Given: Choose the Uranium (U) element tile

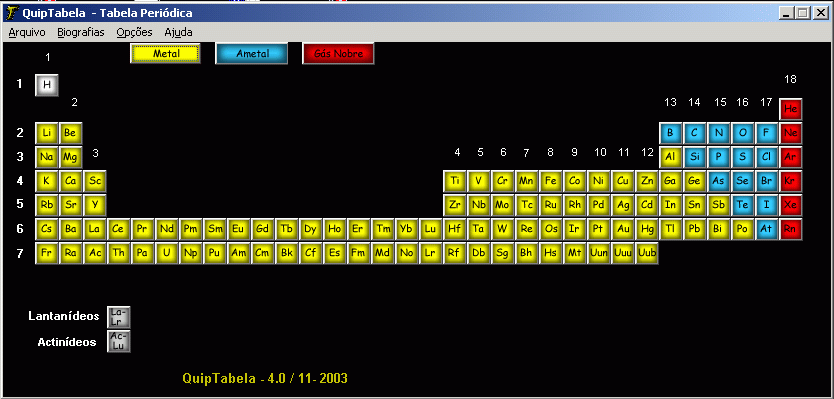Looking at the screenshot, I should tap(166, 253).
